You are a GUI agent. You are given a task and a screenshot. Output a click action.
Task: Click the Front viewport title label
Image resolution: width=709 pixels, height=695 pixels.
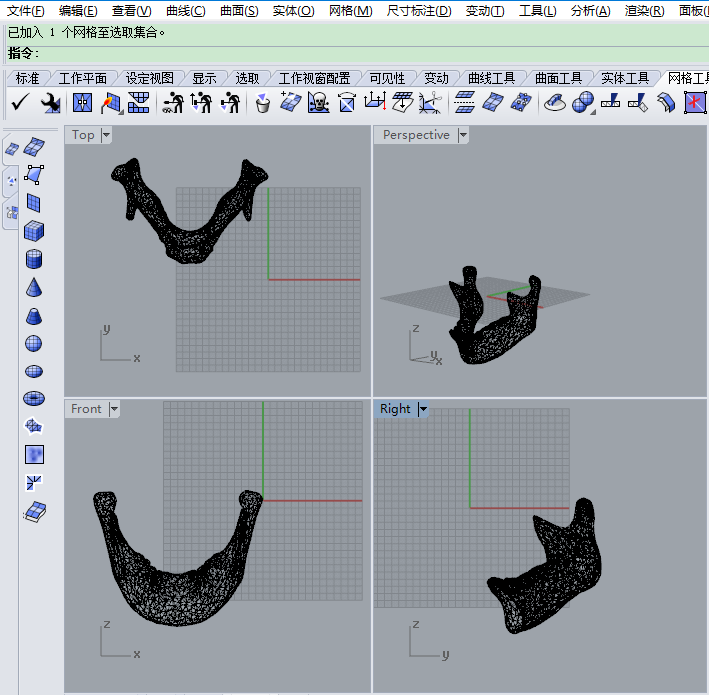(86, 409)
